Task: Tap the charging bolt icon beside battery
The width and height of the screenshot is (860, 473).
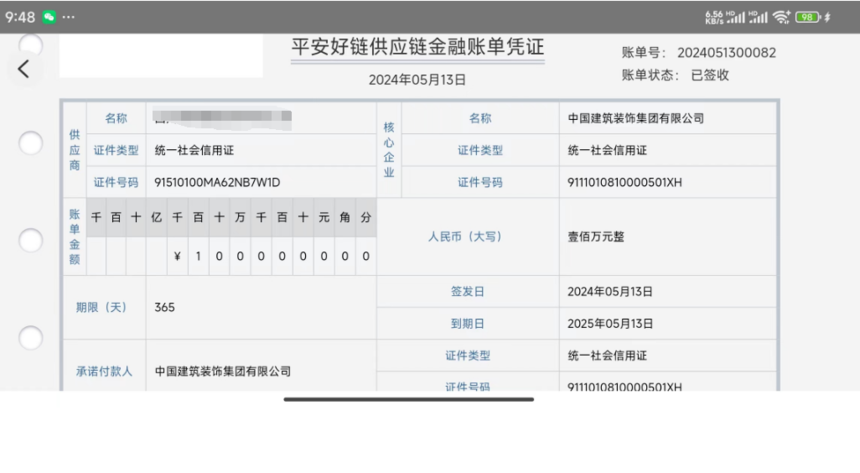Action: pyautogui.click(x=827, y=17)
